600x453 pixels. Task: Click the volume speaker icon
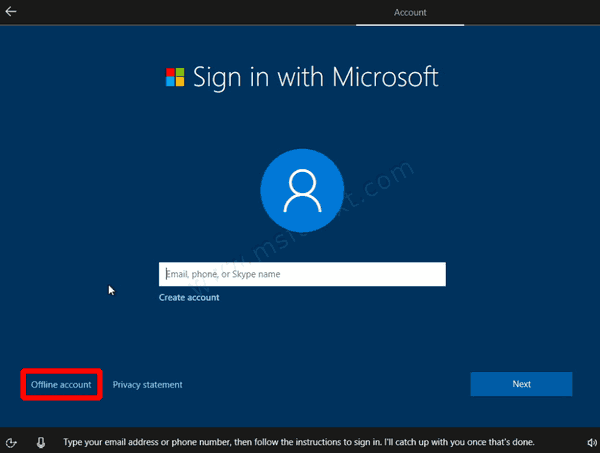[592, 443]
